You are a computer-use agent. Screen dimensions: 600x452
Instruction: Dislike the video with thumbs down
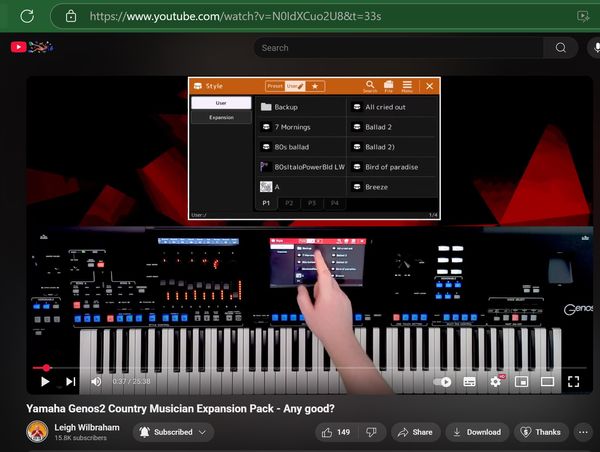(x=371, y=432)
